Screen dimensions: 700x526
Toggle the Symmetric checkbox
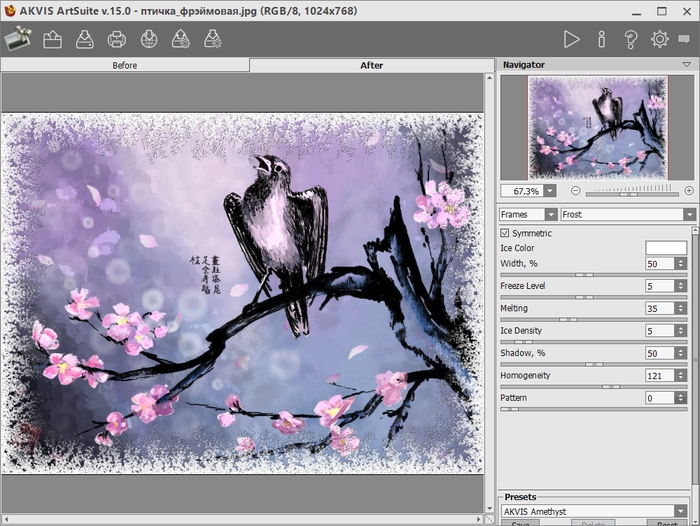(505, 233)
